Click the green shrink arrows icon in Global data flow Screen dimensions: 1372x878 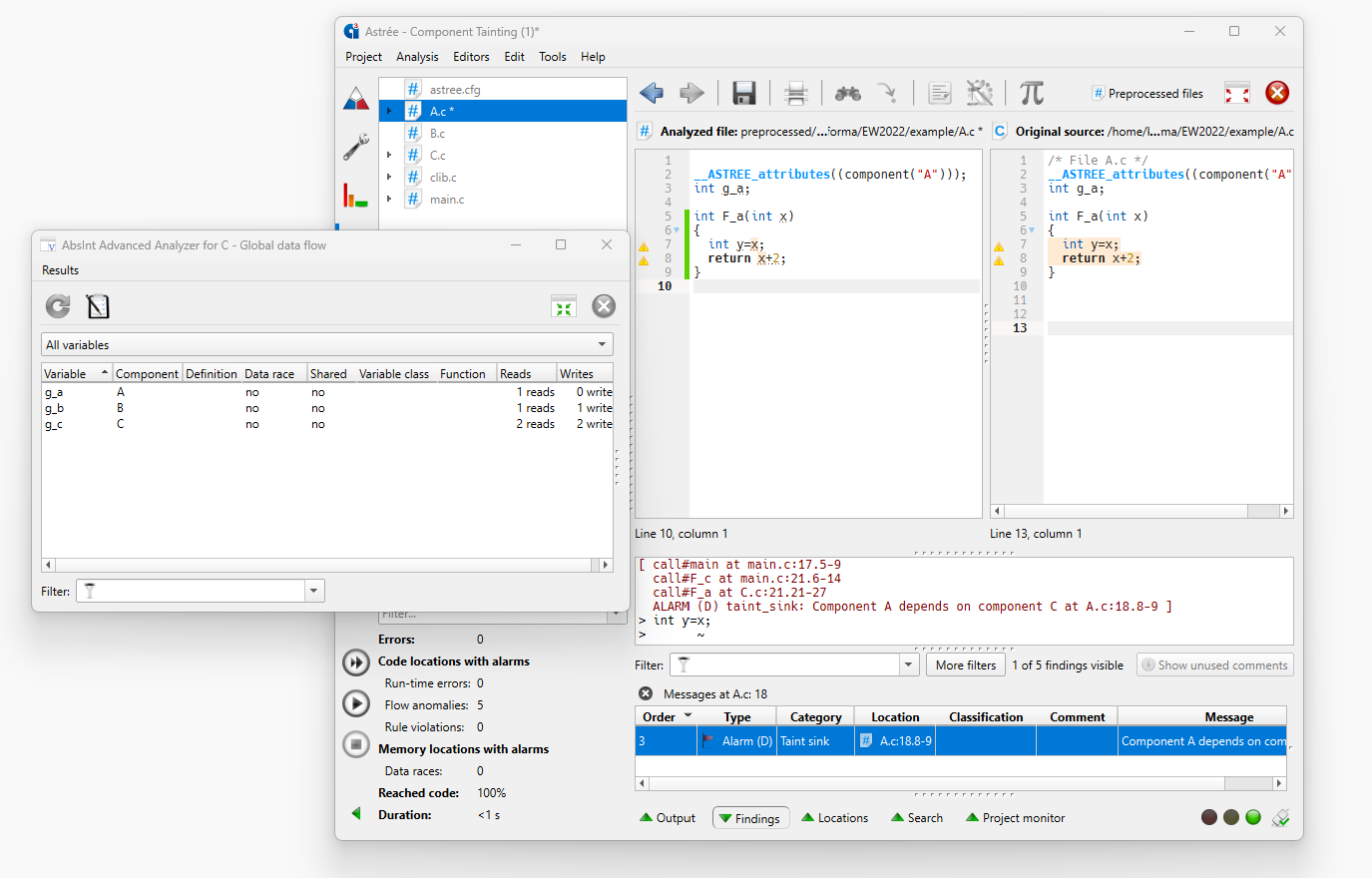click(564, 306)
